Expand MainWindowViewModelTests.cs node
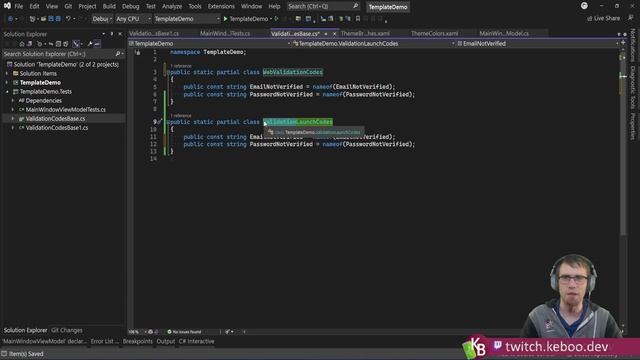 [13, 109]
